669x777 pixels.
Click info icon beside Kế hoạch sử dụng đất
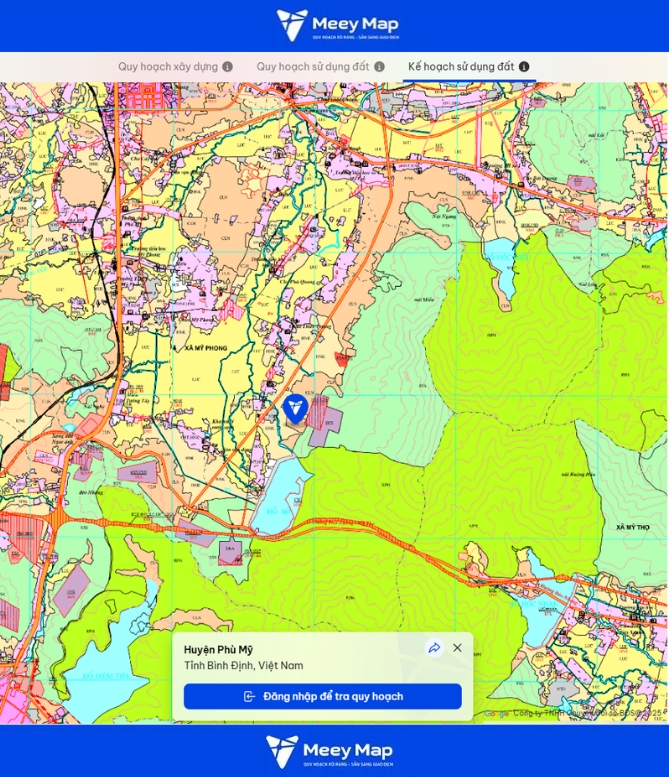point(524,67)
